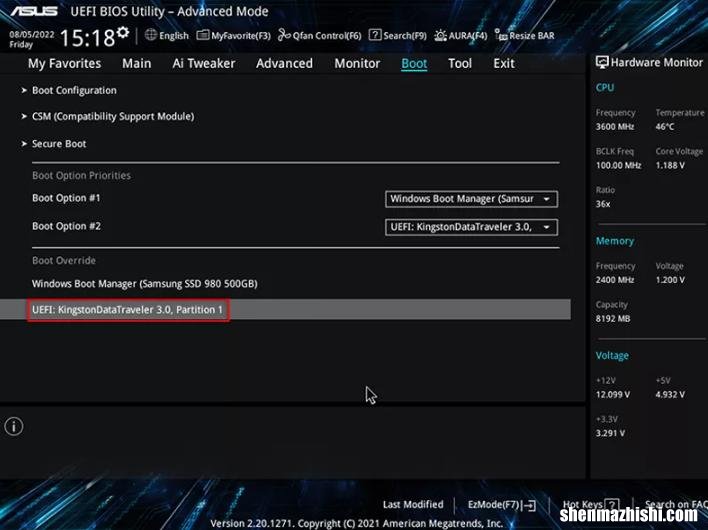This screenshot has height=530, width=708.
Task: Click the globe language icon
Action: click(x=151, y=35)
